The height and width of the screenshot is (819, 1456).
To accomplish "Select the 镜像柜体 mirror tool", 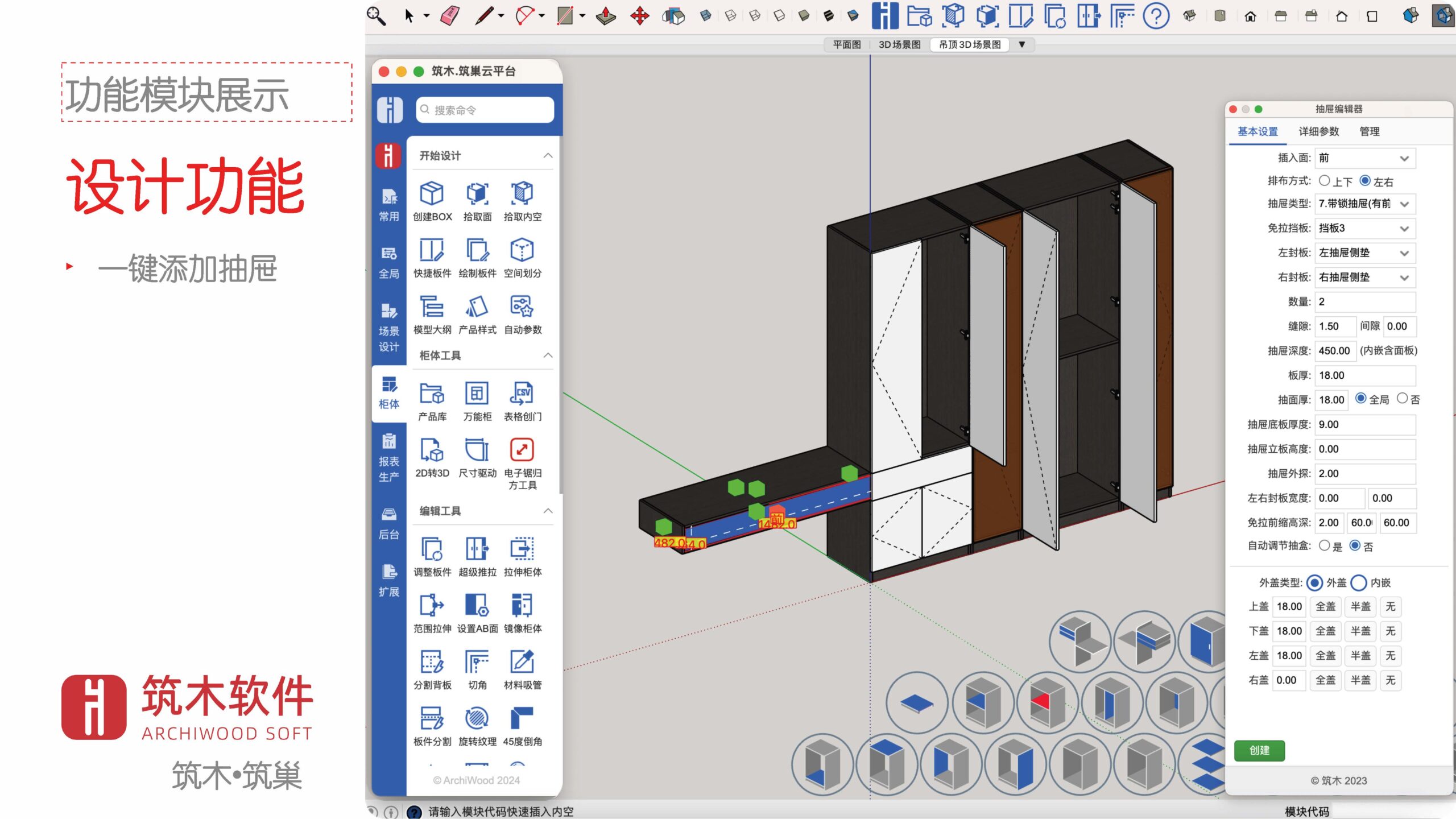I will pyautogui.click(x=522, y=606).
